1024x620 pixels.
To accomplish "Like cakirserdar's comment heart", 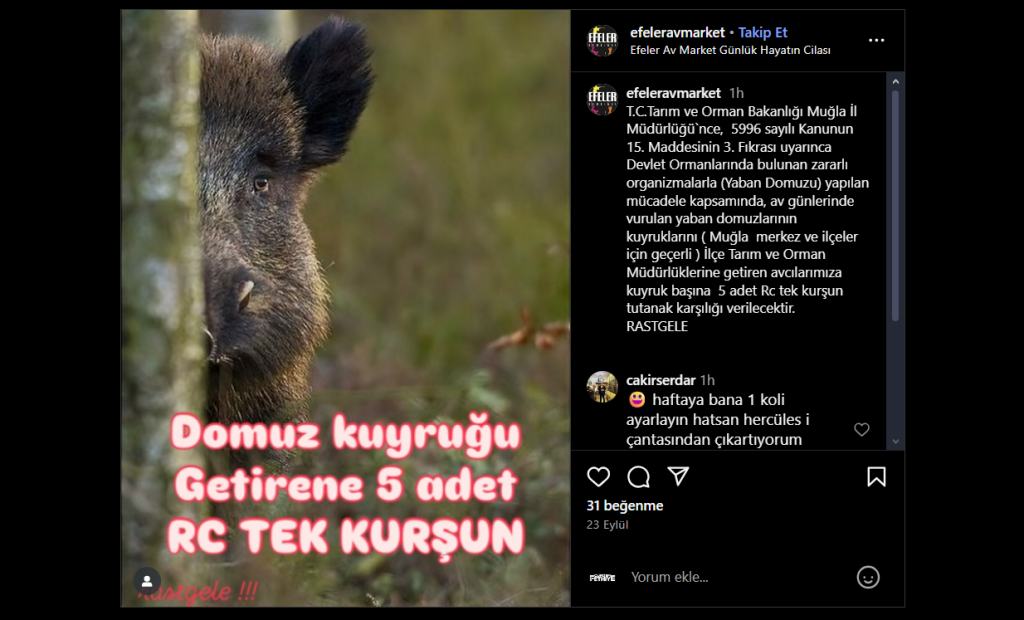I will click(861, 429).
